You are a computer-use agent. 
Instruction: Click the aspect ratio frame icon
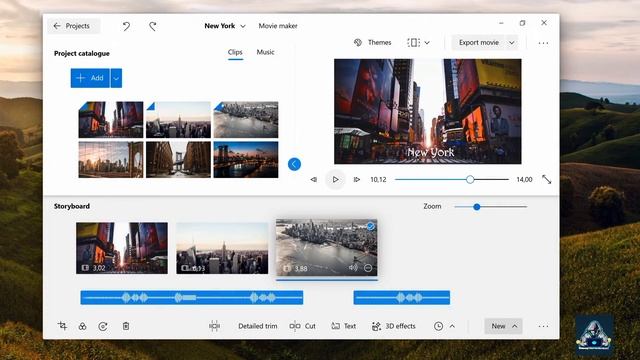(x=413, y=42)
